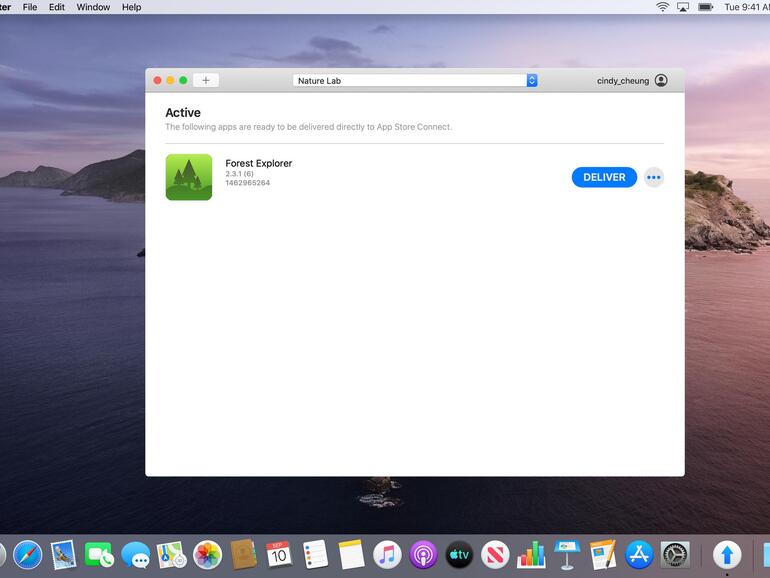Click the Active section heading

[x=183, y=112]
